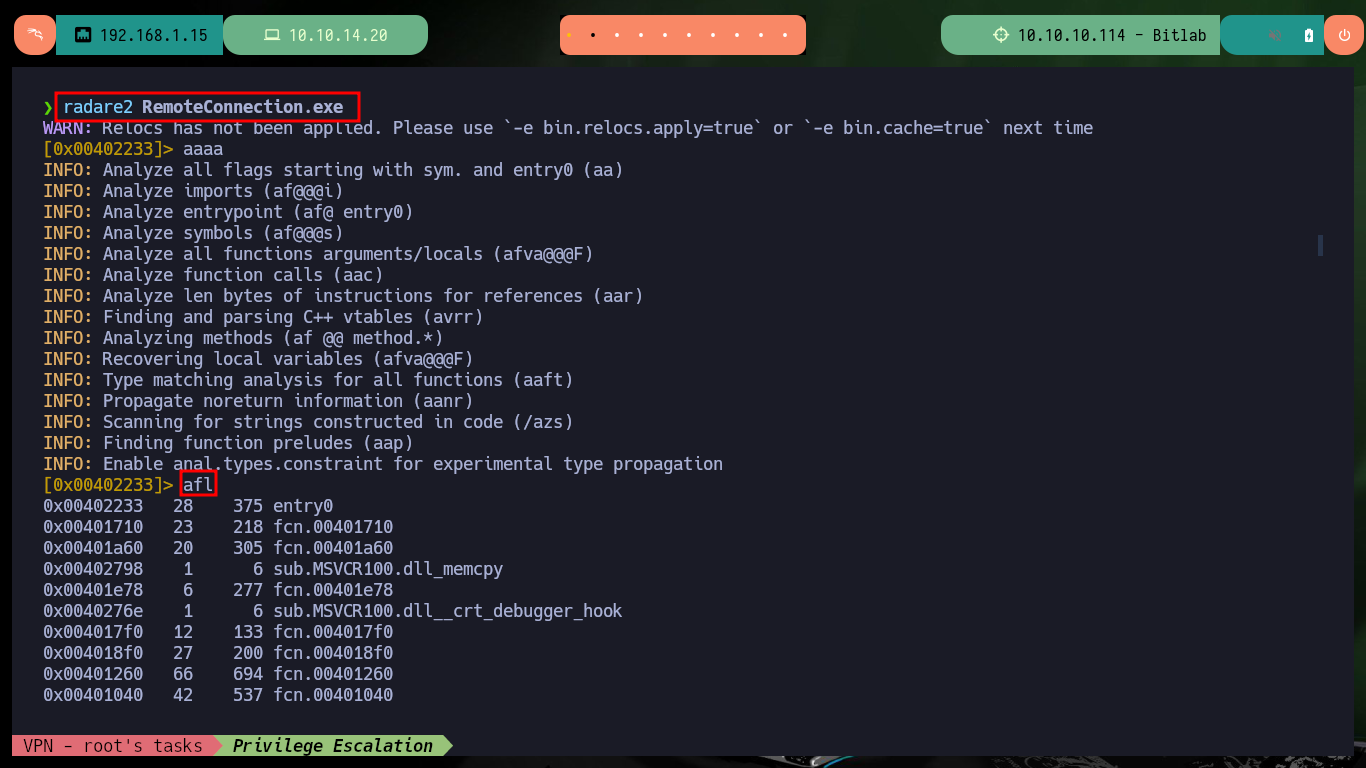Switch to the sixth workspace dot
This screenshot has height=768, width=1366.
pos(689,35)
